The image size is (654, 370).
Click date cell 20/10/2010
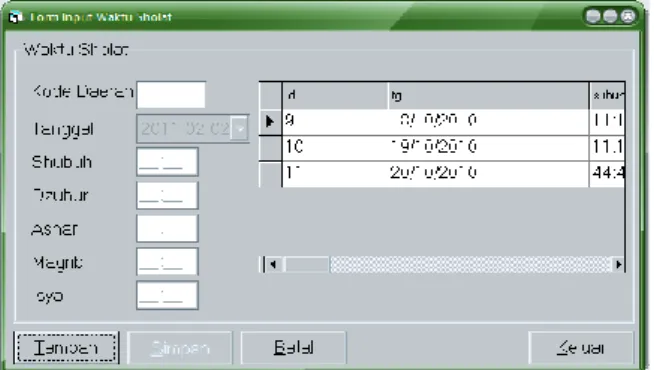488,174
